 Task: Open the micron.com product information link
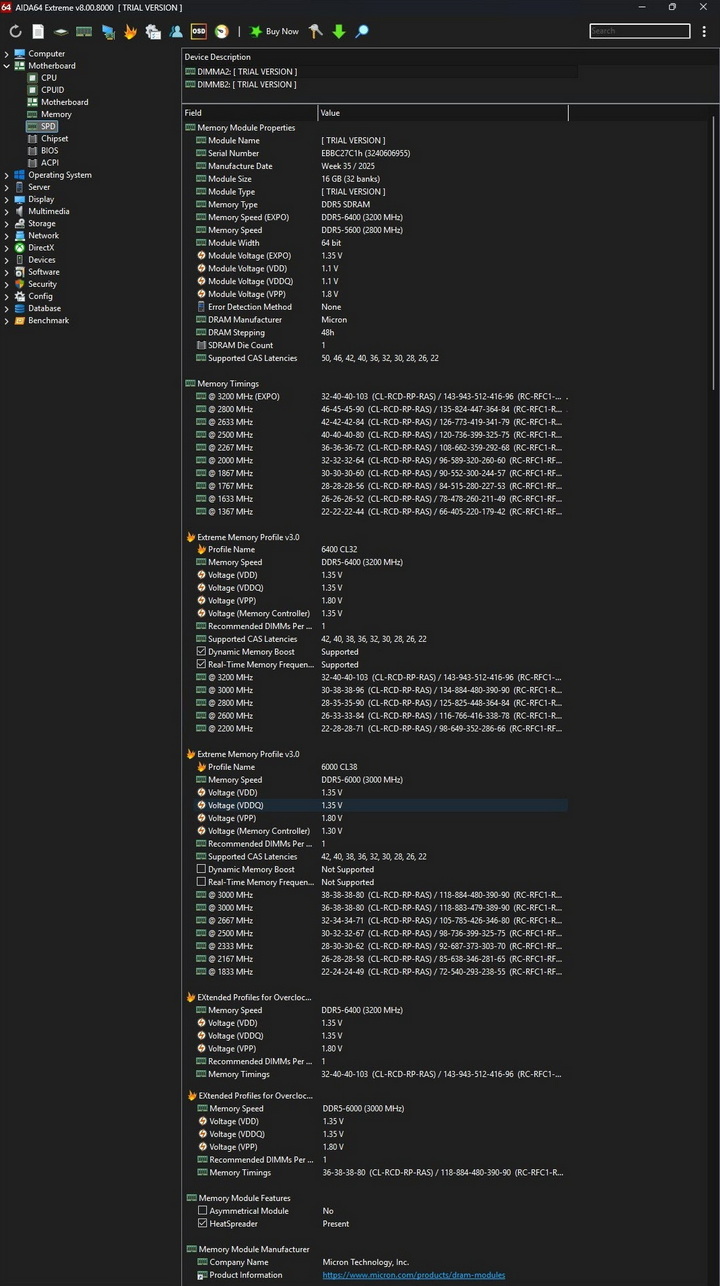[x=413, y=1275]
